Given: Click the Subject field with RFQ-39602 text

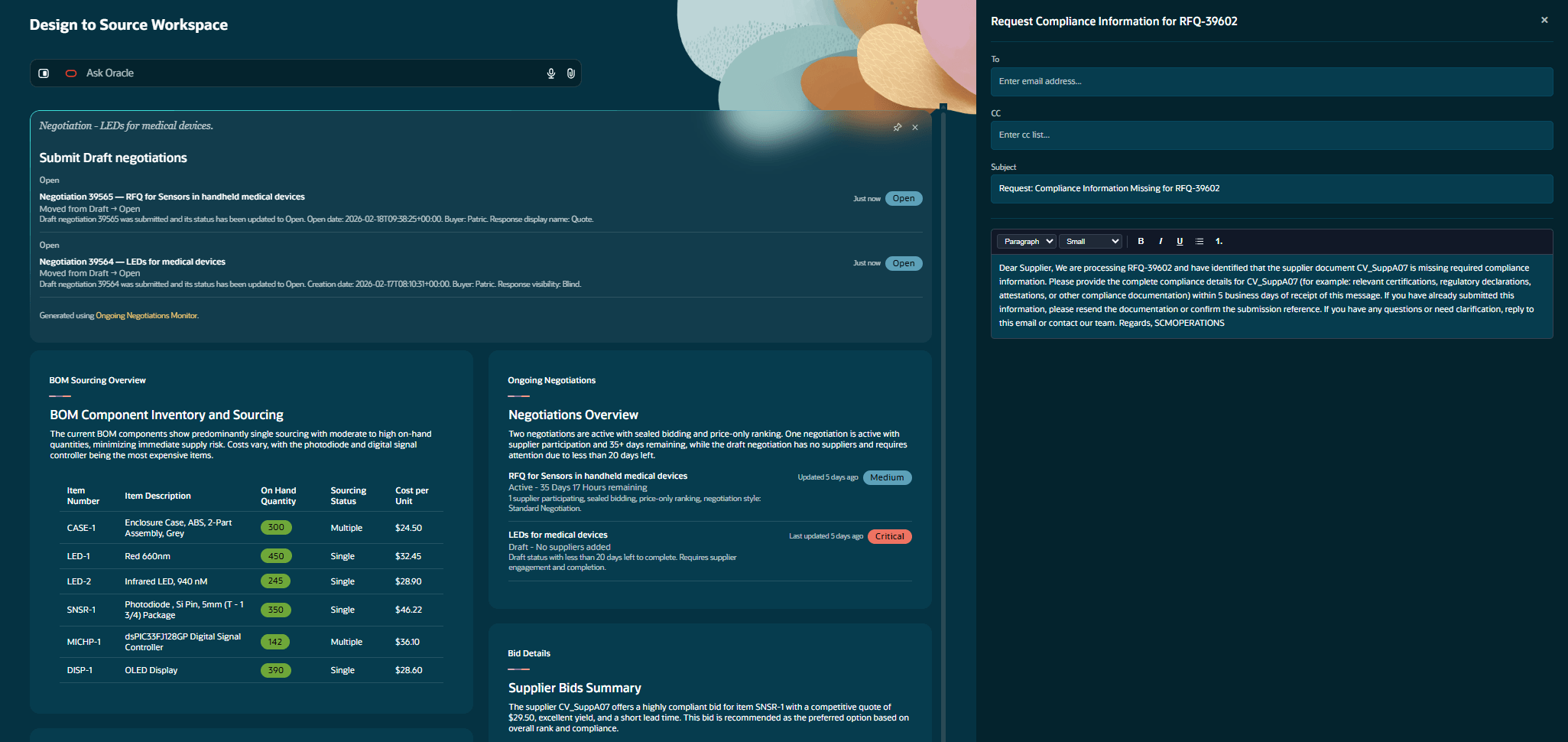Looking at the screenshot, I should point(1271,188).
